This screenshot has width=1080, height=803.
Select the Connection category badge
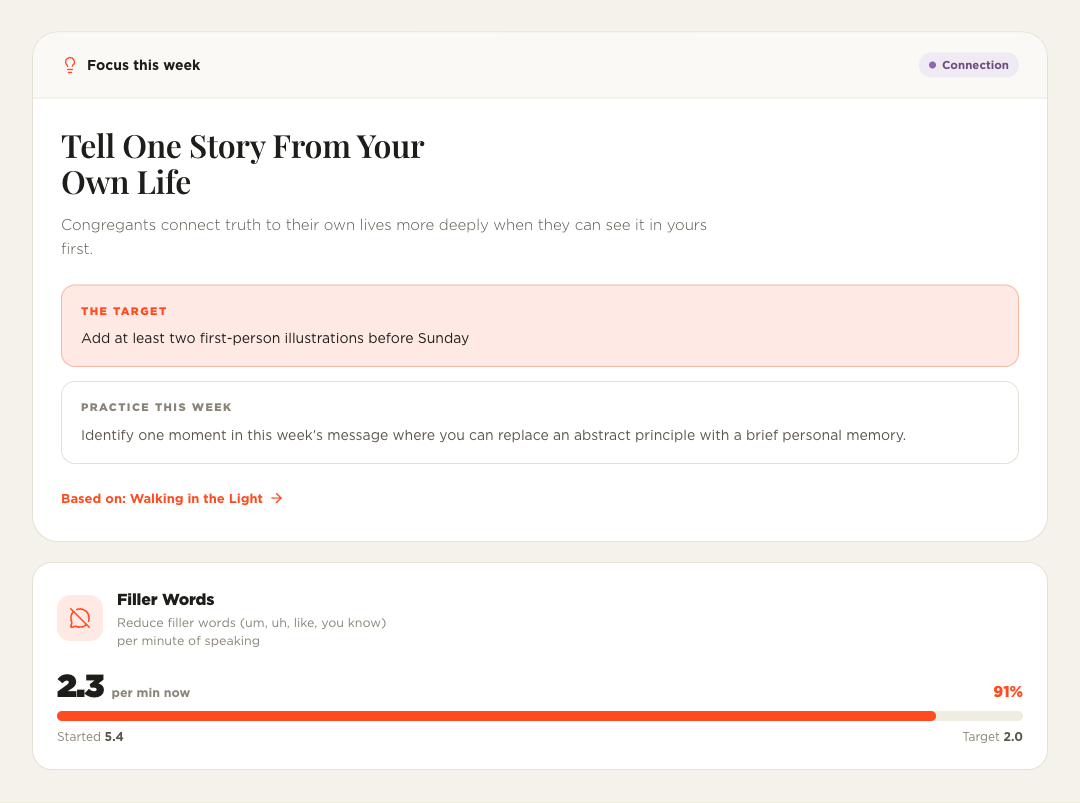click(968, 65)
